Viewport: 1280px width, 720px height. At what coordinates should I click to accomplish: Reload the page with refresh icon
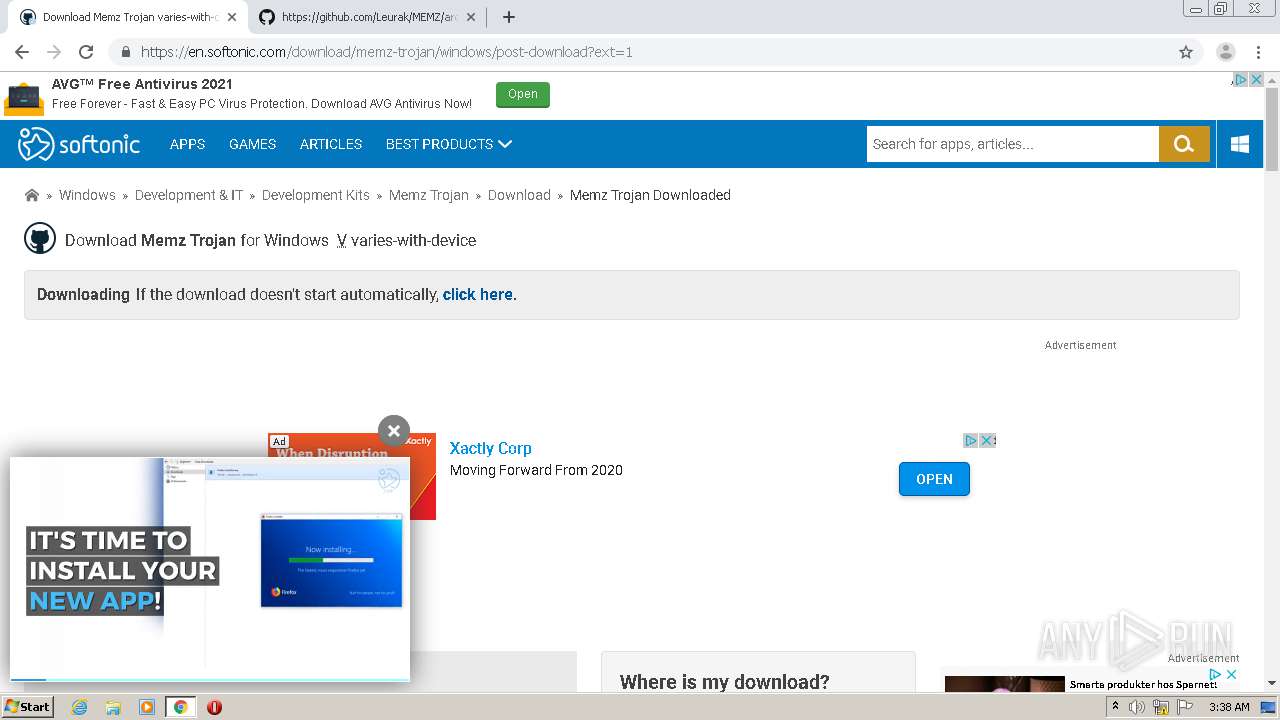click(x=86, y=52)
